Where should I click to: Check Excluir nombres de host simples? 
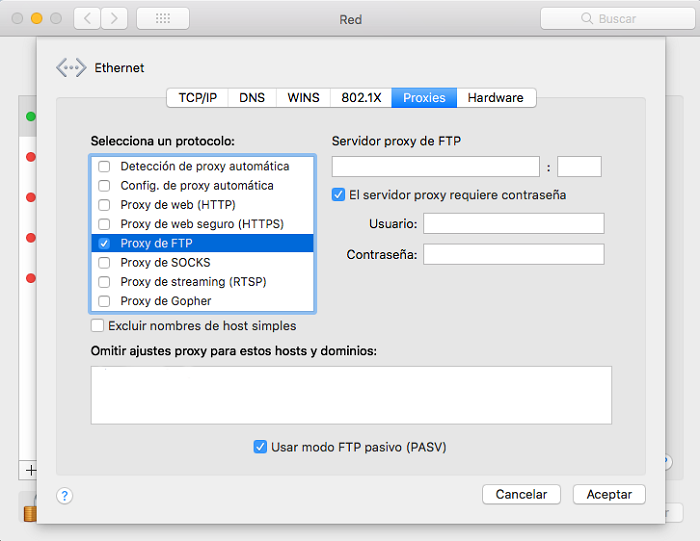(x=98, y=325)
